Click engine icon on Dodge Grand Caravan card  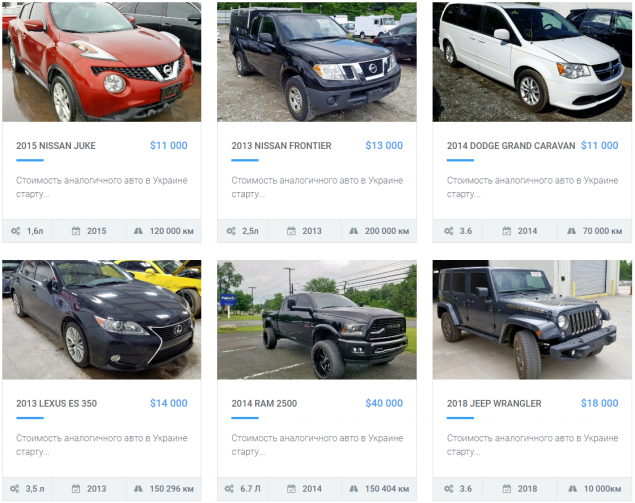(449, 231)
